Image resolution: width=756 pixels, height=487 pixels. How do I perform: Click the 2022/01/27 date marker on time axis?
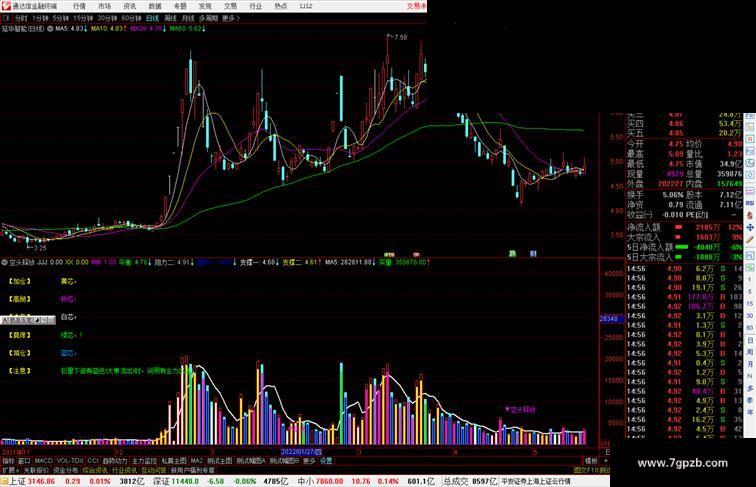tap(301, 452)
